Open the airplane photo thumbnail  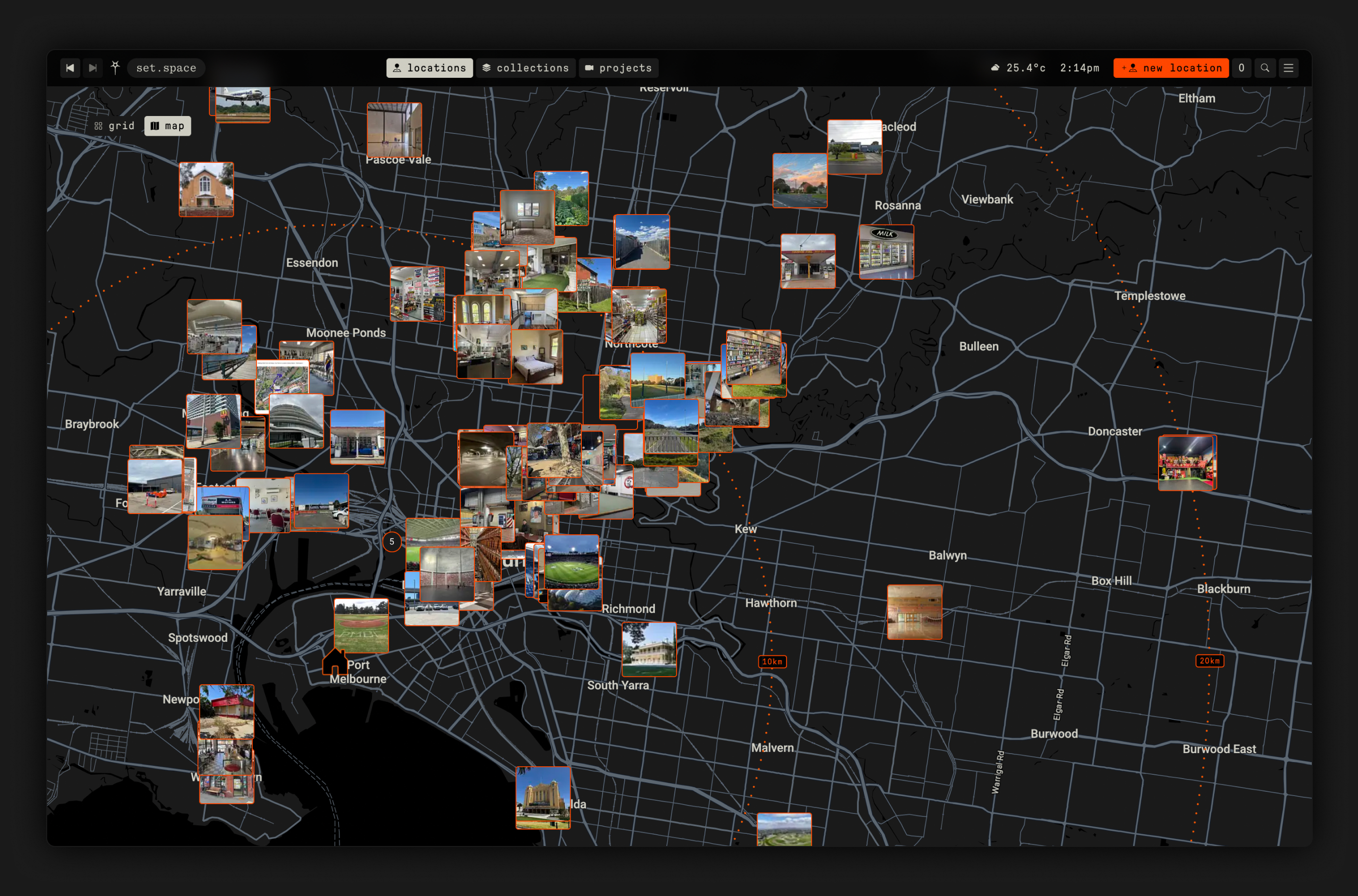click(x=243, y=105)
